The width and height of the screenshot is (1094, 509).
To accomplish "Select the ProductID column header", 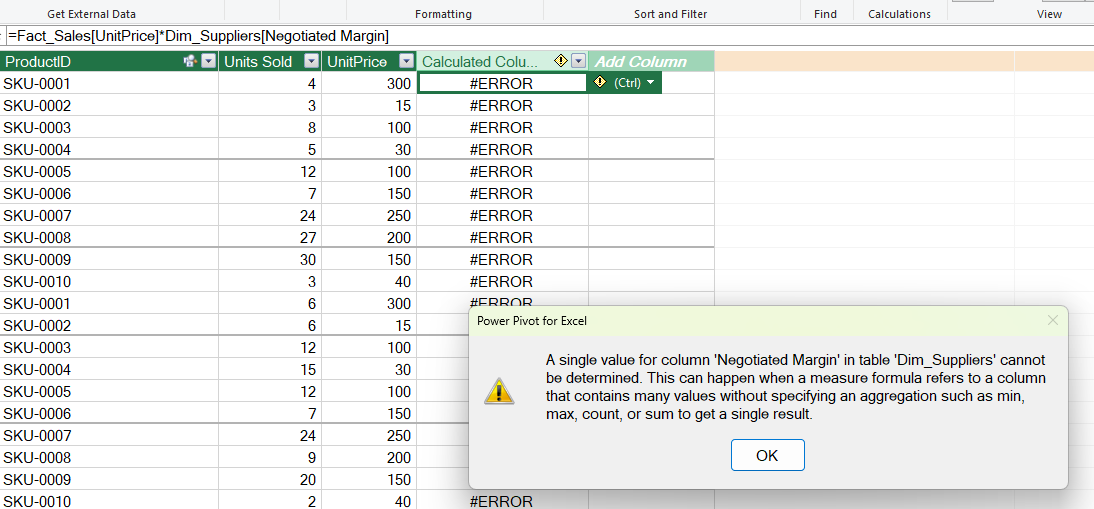I will coord(110,61).
